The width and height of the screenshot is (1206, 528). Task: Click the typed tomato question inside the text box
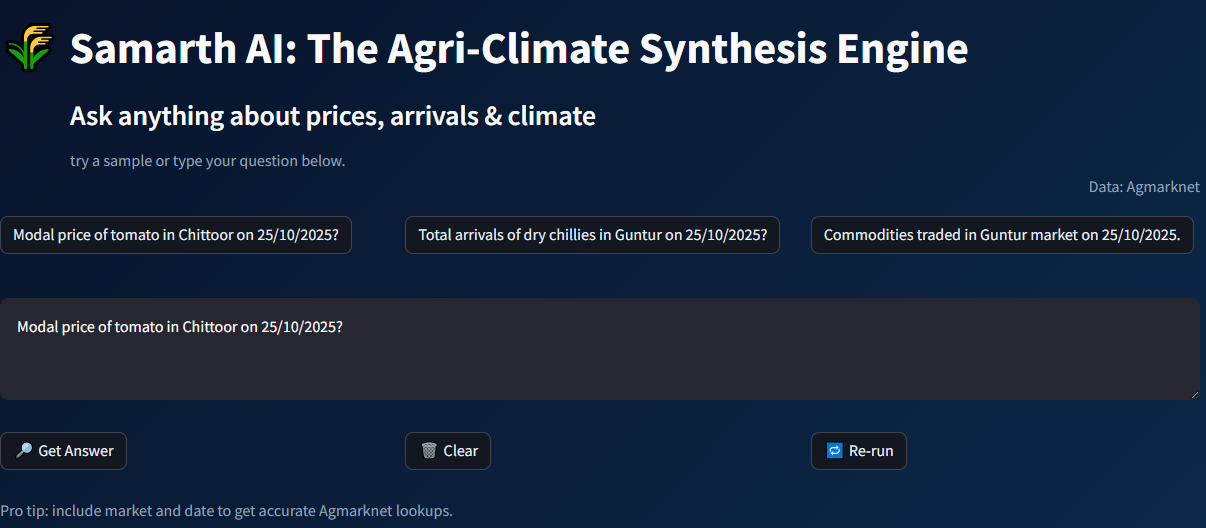[x=180, y=327]
